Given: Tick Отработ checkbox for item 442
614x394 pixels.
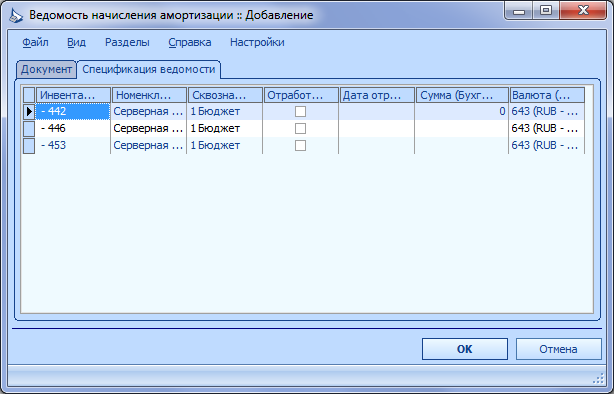Looking at the screenshot, I should [300, 112].
